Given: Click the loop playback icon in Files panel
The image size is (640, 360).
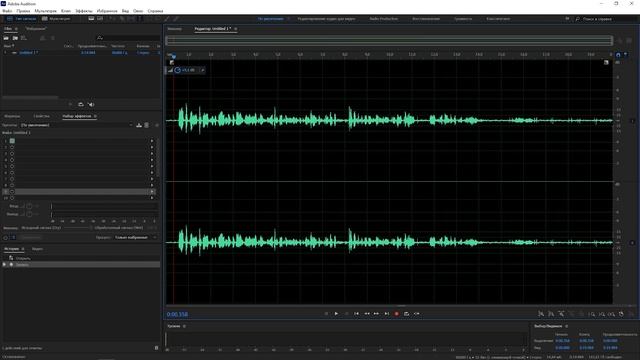Looking at the screenshot, I should click(81, 104).
